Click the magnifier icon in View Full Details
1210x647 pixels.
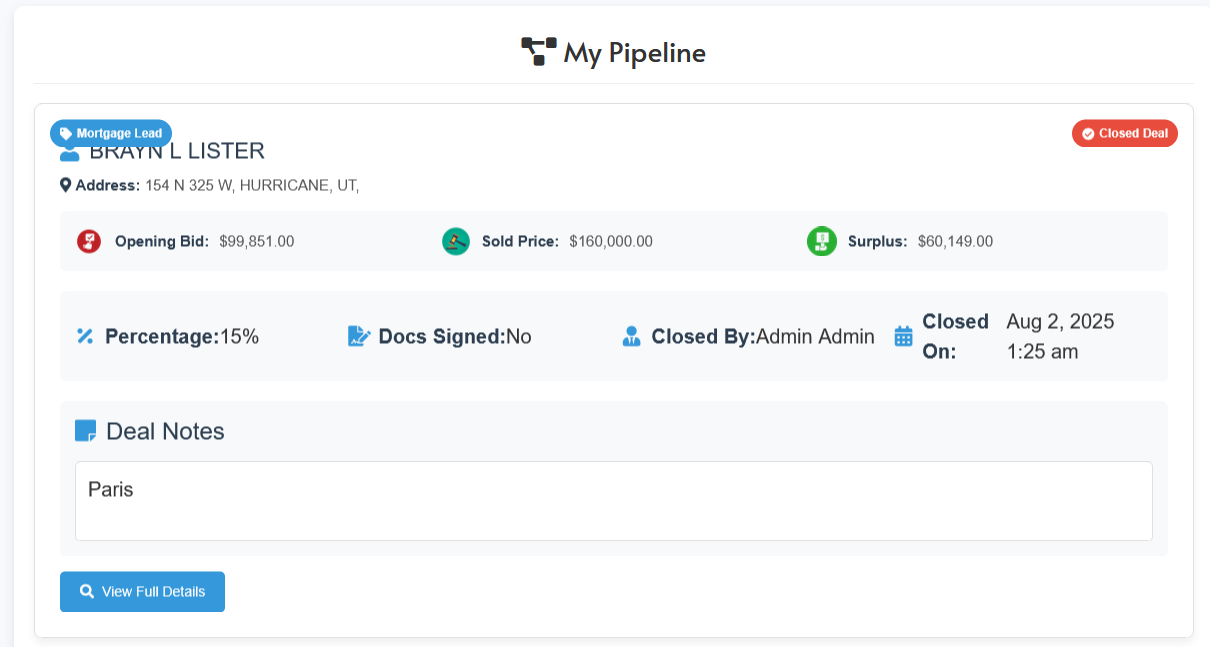[x=87, y=592]
